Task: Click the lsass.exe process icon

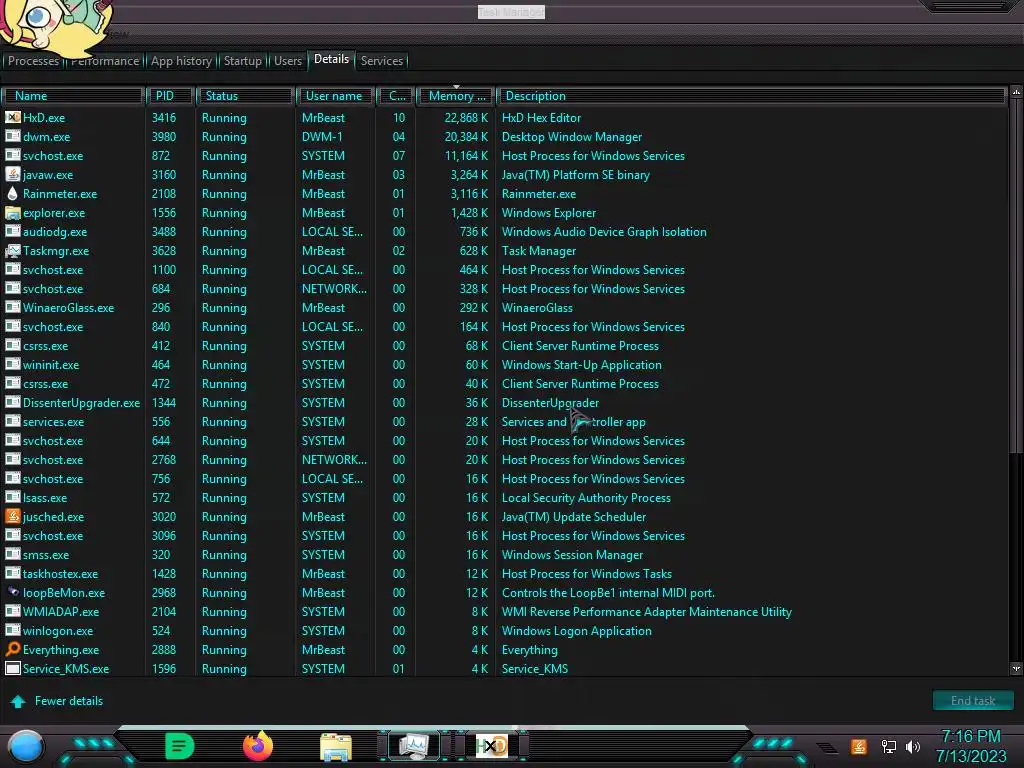Action: click(x=12, y=497)
